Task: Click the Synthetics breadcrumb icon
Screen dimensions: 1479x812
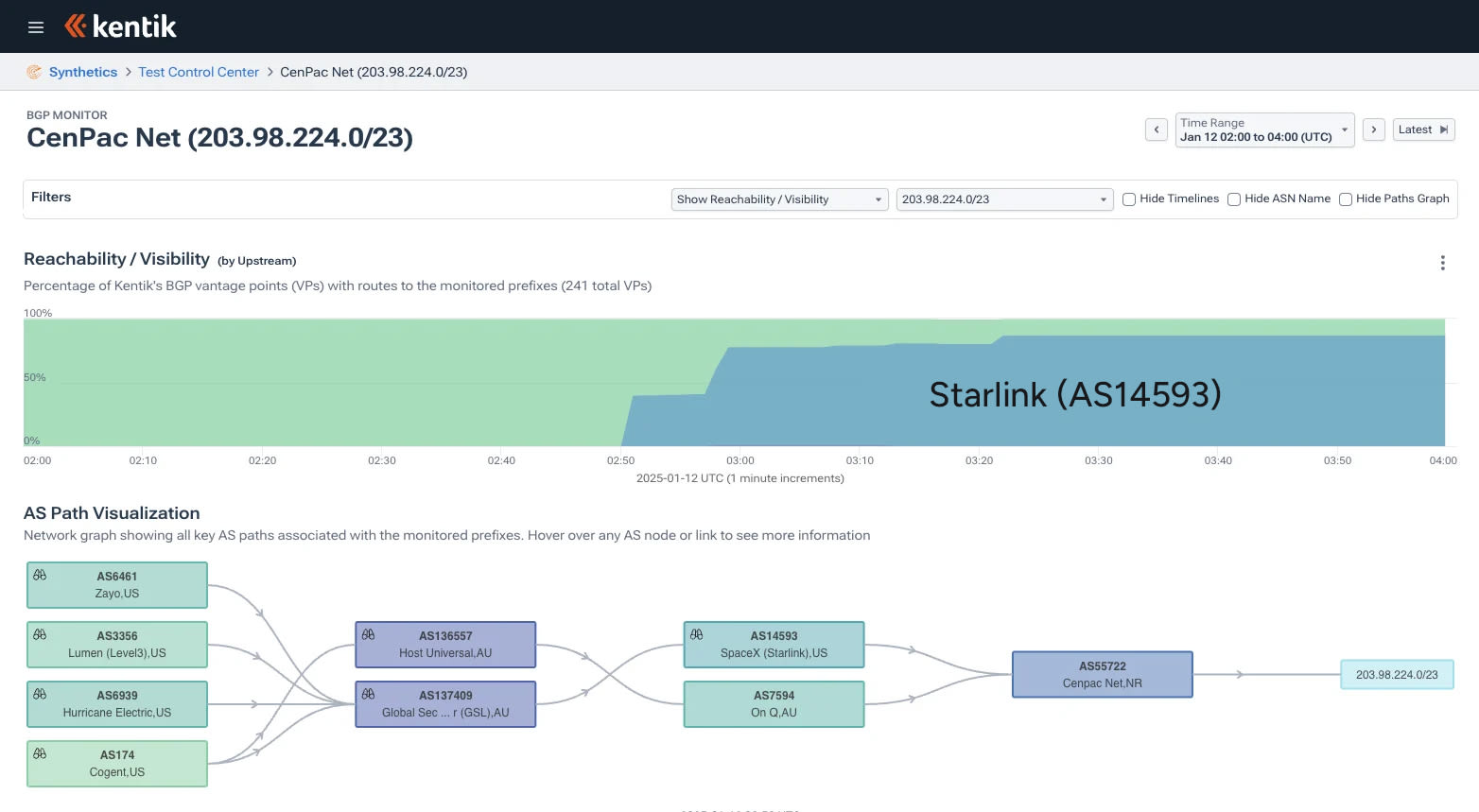Action: pos(34,72)
